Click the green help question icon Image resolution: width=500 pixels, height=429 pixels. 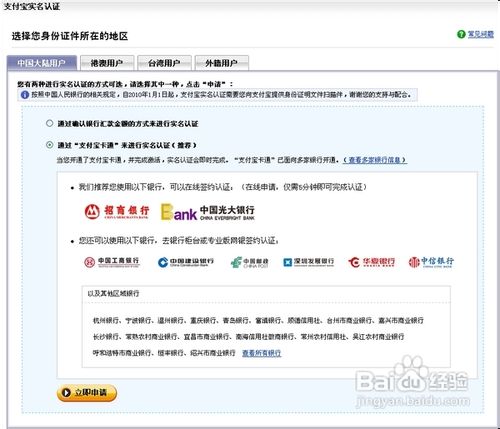(x=461, y=34)
